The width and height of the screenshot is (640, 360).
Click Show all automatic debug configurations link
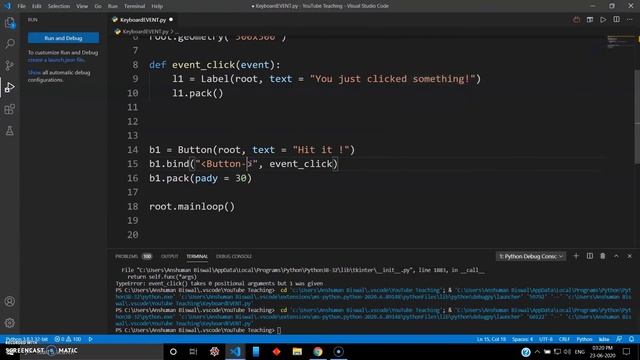tap(34, 72)
